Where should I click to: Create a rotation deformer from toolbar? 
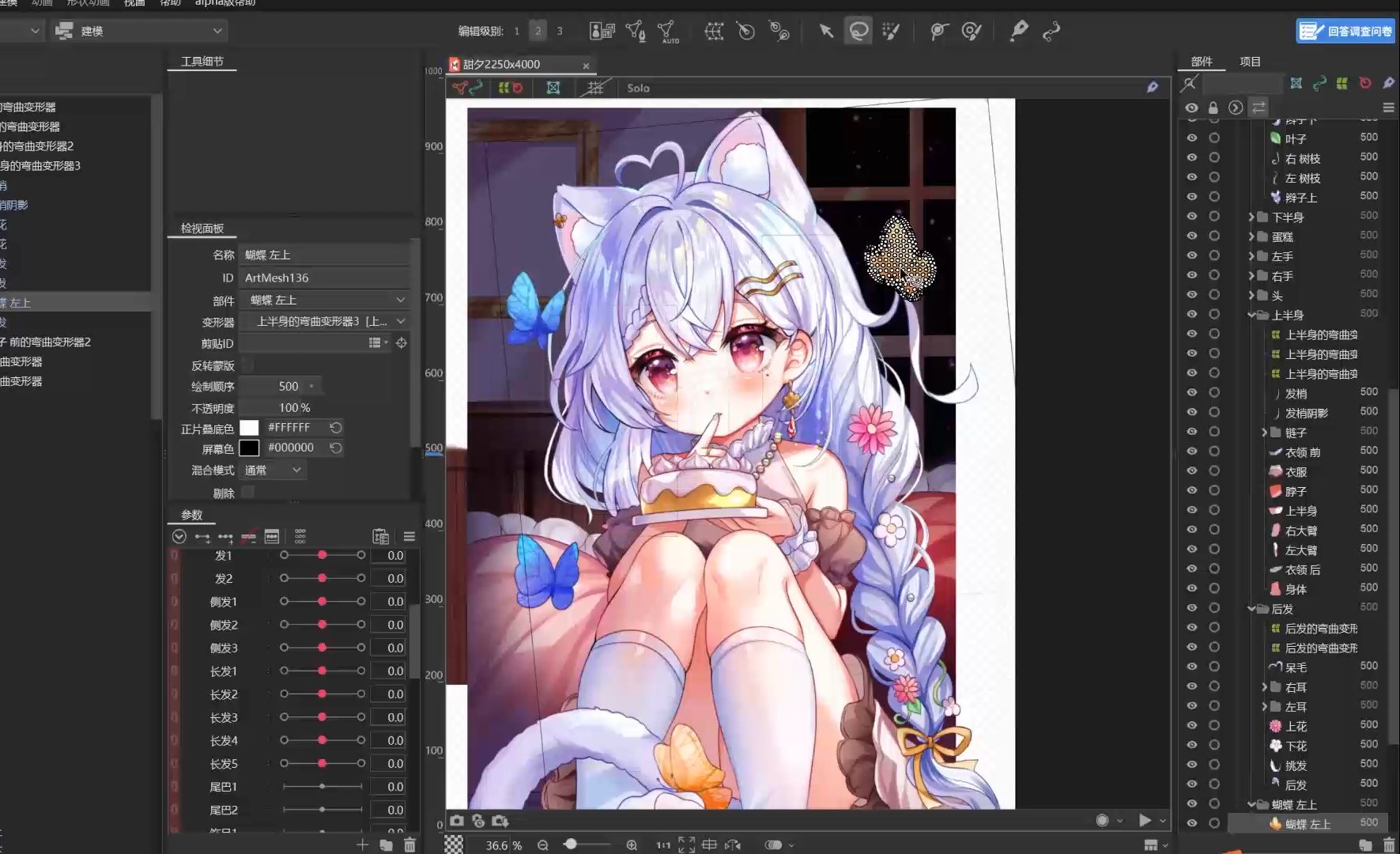(x=746, y=31)
